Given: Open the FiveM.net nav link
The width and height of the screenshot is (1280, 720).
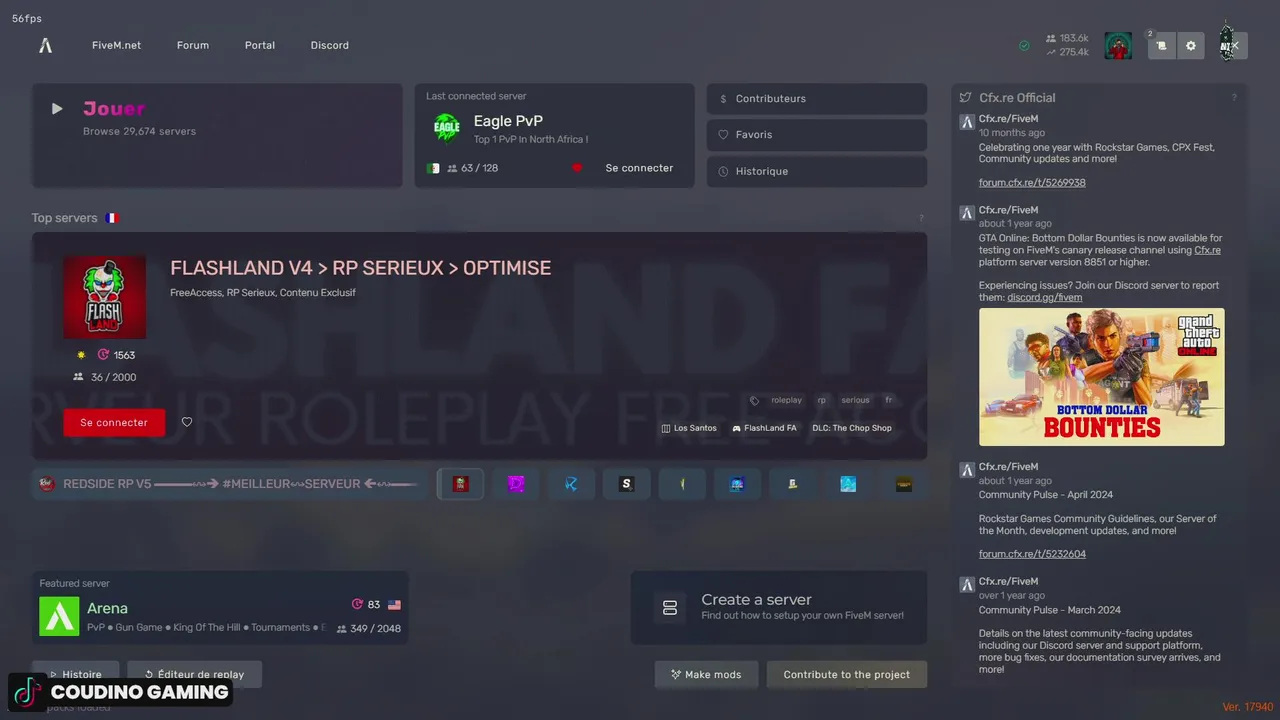Looking at the screenshot, I should 116,45.
